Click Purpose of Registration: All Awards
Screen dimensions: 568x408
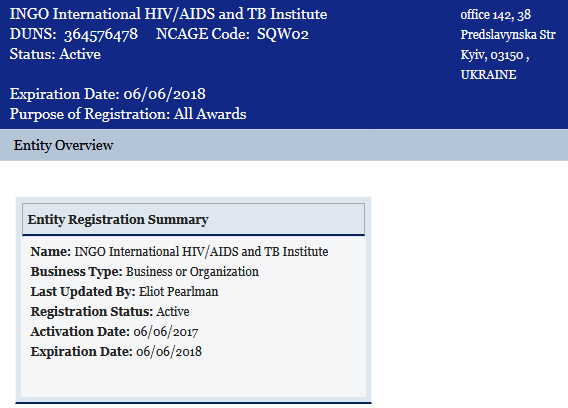(128, 114)
